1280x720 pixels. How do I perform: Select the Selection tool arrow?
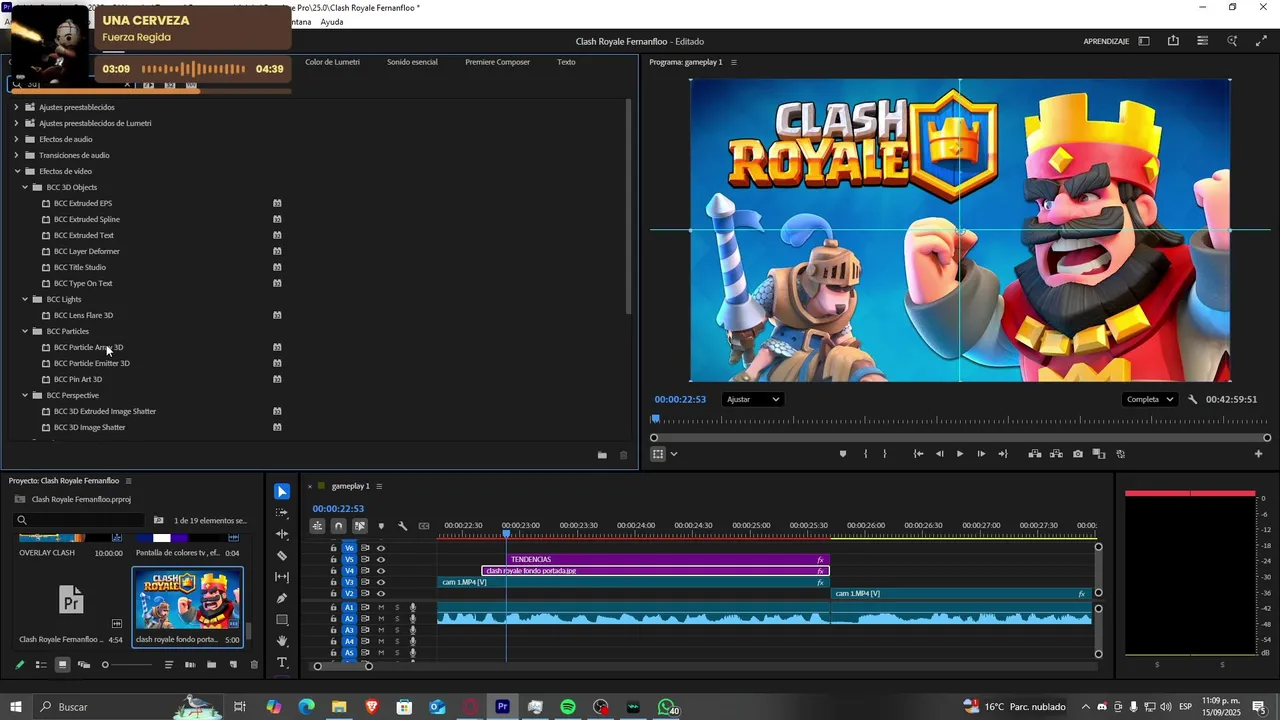(x=282, y=491)
